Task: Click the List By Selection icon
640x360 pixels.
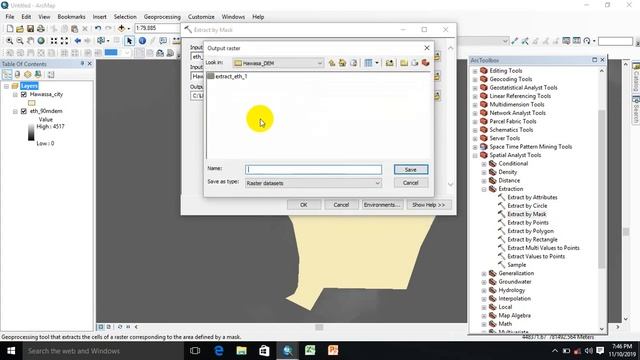Action: [38, 75]
